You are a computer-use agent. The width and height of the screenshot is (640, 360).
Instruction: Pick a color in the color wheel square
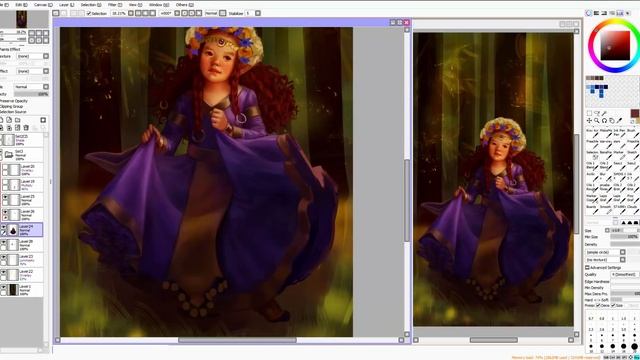[x=615, y=45]
